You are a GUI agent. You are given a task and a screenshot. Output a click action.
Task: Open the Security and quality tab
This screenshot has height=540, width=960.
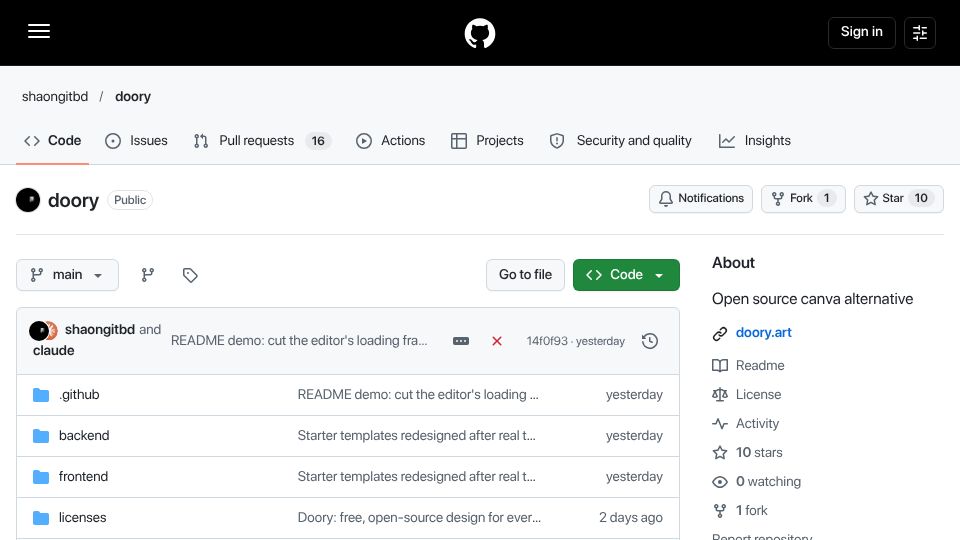621,141
